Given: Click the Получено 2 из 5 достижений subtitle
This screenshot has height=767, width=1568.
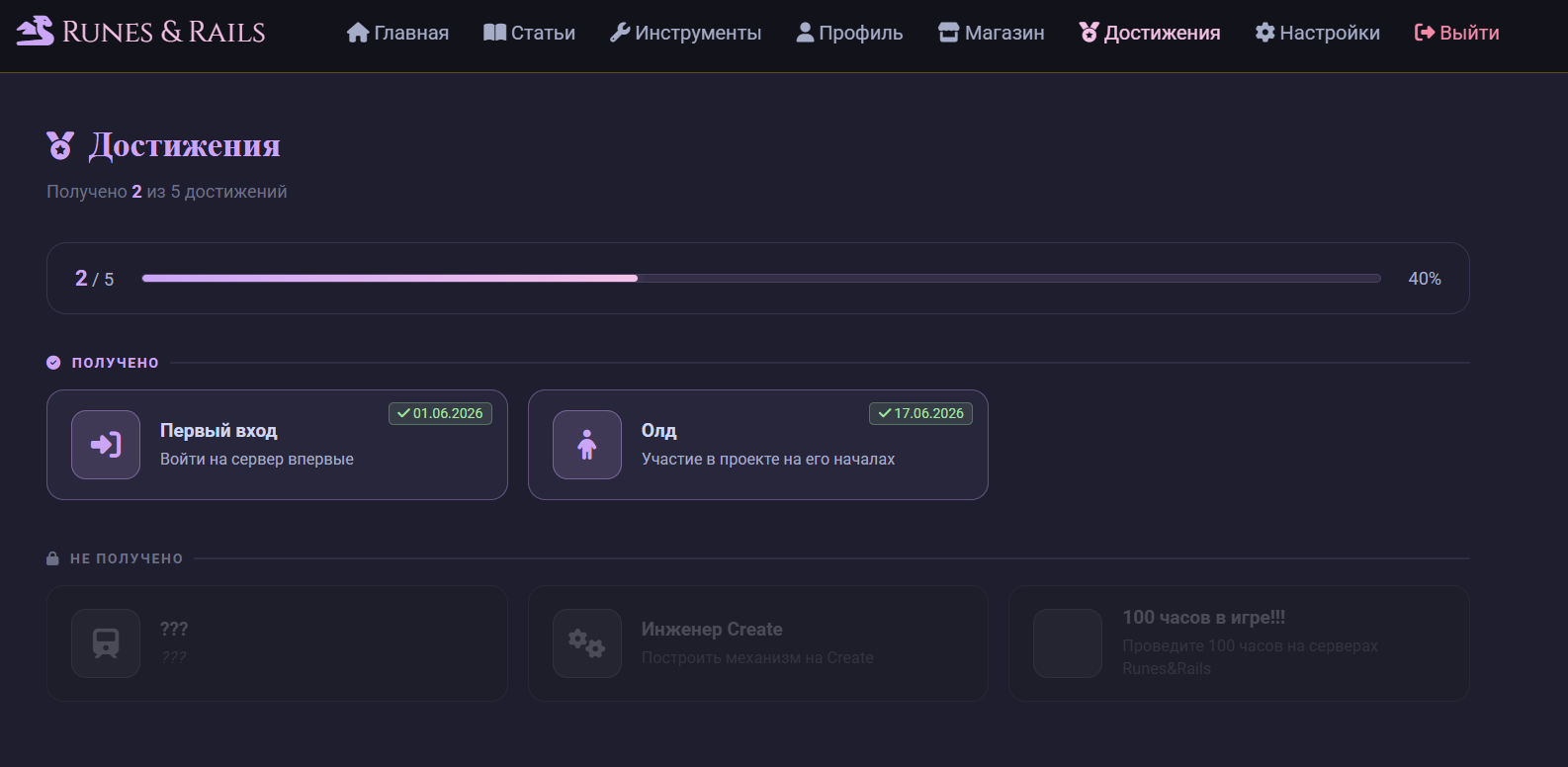Looking at the screenshot, I should [167, 192].
